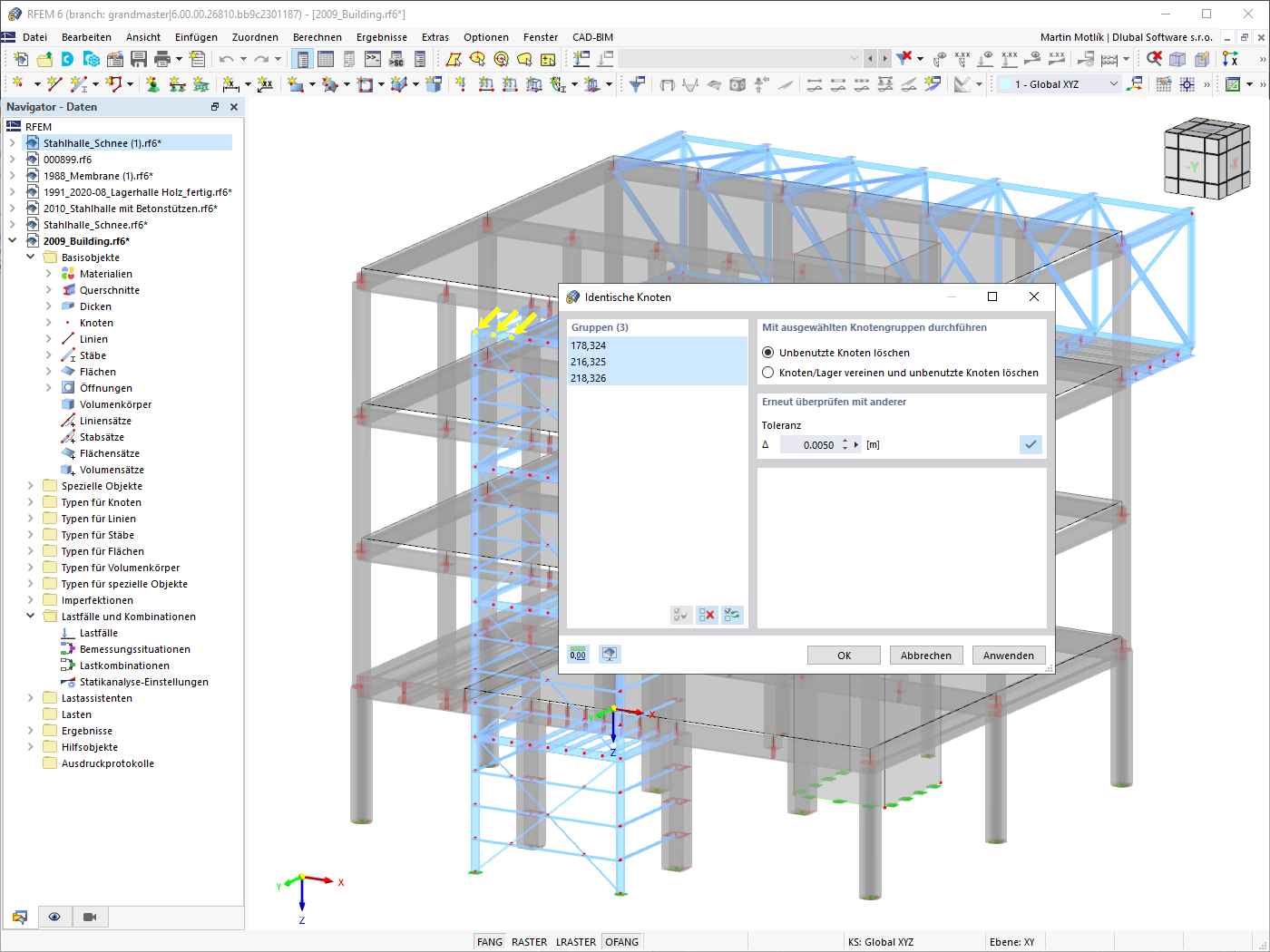1270x952 pixels.
Task: Open the '1 - Global XYZ' dropdown
Action: point(1060,83)
